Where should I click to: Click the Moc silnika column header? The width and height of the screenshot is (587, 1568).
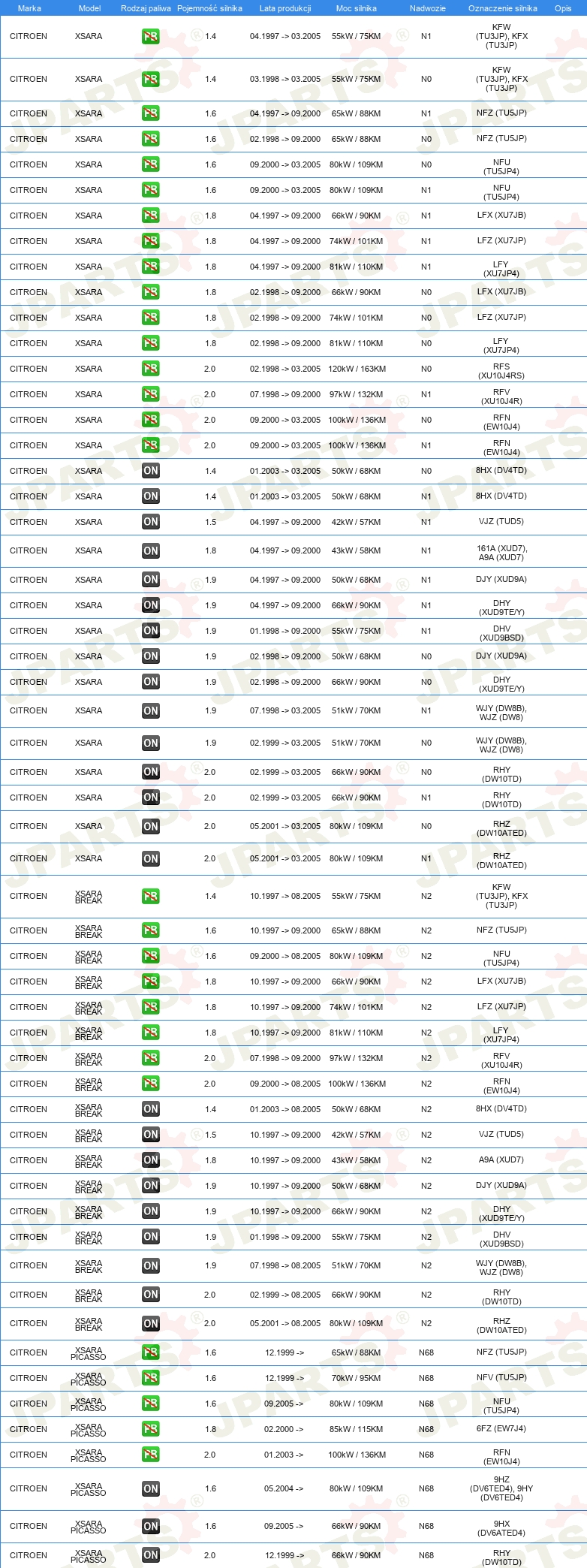tap(357, 8)
